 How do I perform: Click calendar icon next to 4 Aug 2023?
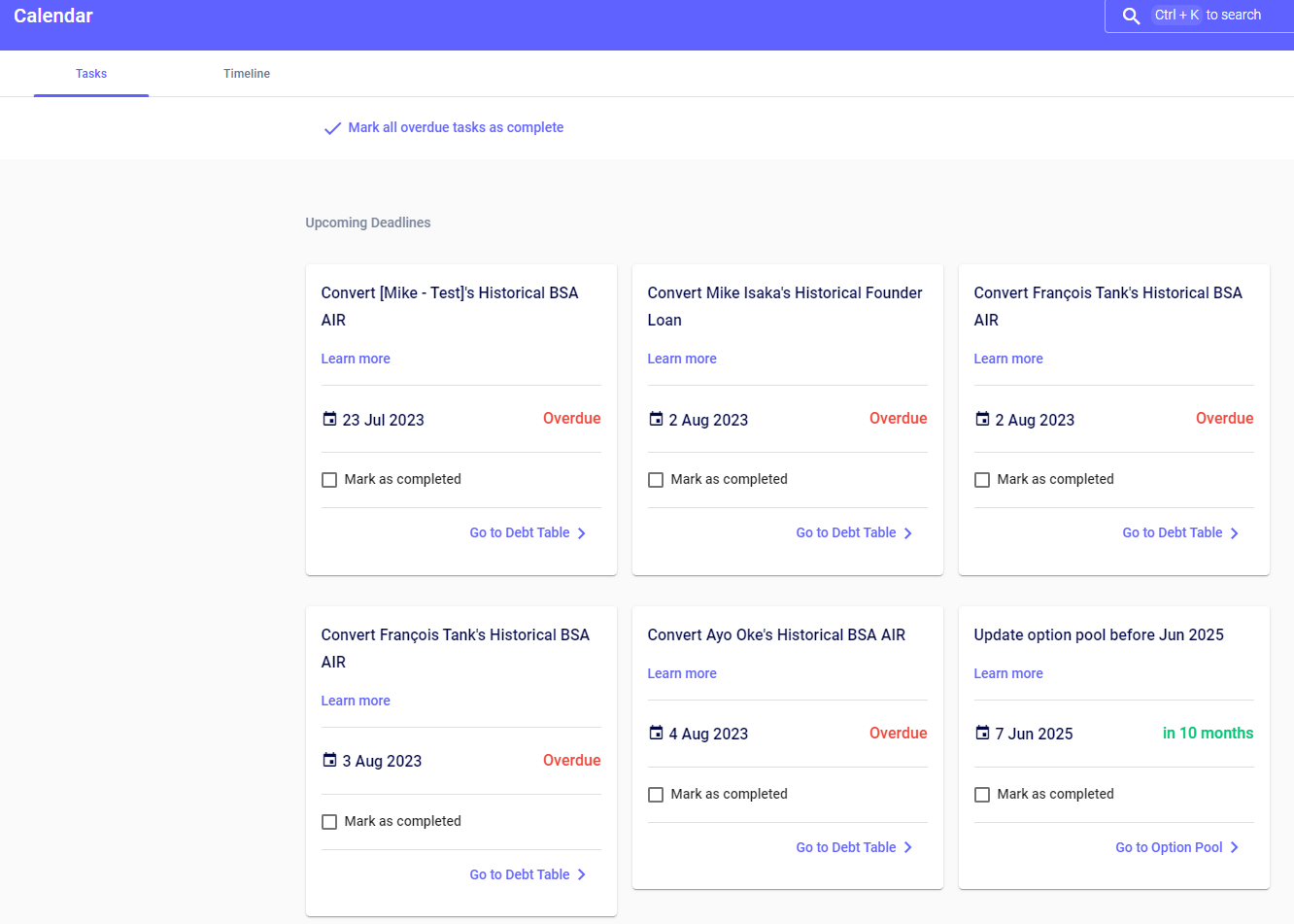(x=656, y=733)
